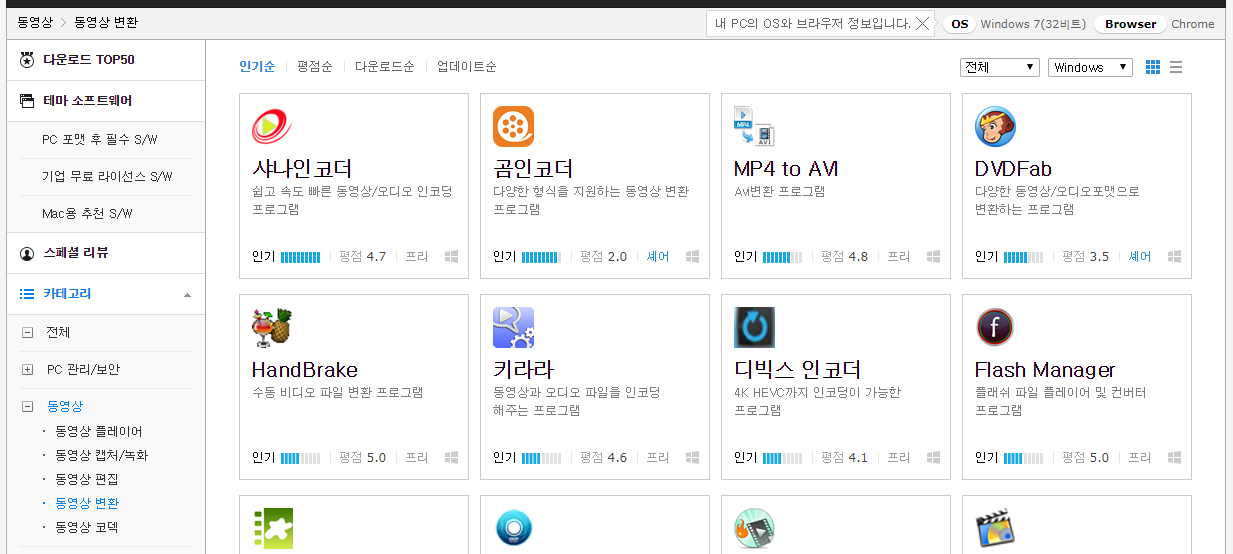Click the 다운로드 TOP50 medal icon
This screenshot has width=1233, height=554.
pos(27,60)
